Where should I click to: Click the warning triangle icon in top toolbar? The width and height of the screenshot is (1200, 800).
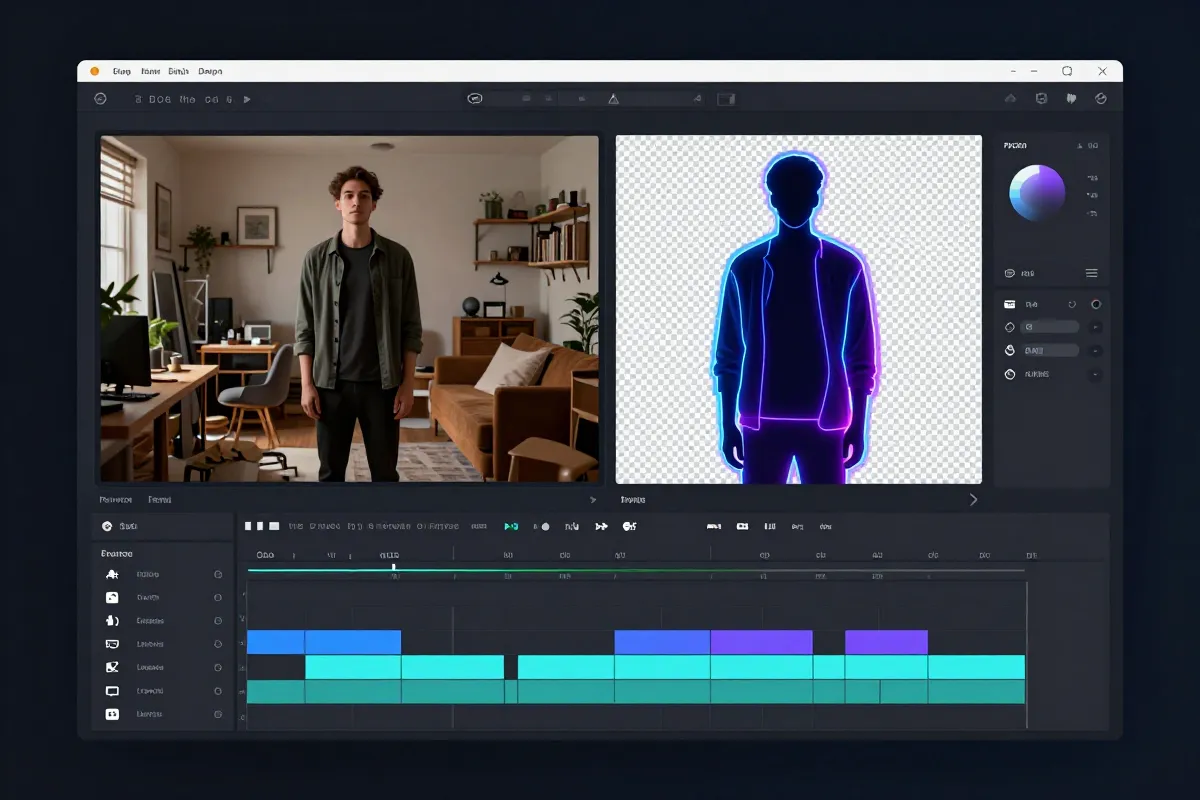[x=614, y=99]
